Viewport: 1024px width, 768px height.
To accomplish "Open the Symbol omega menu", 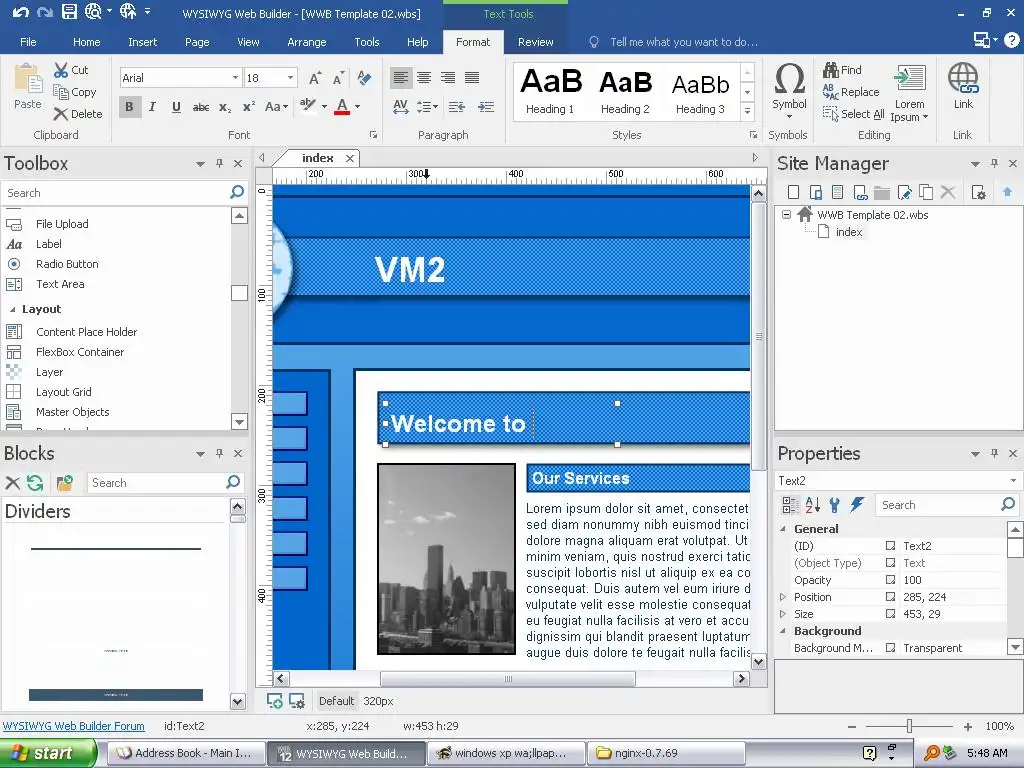I will click(x=789, y=91).
